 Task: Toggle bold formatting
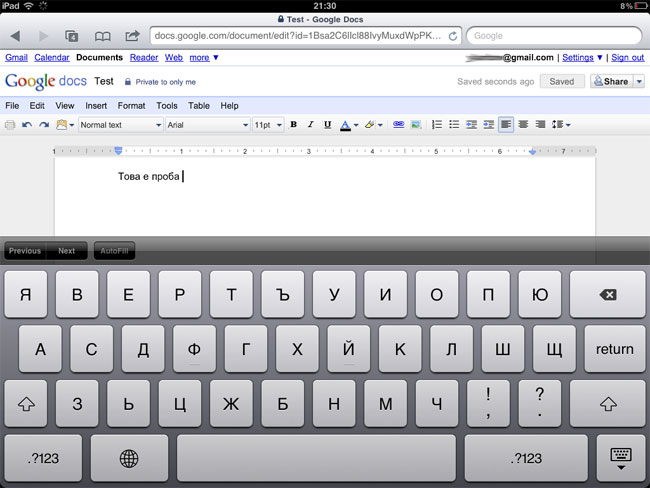293,124
